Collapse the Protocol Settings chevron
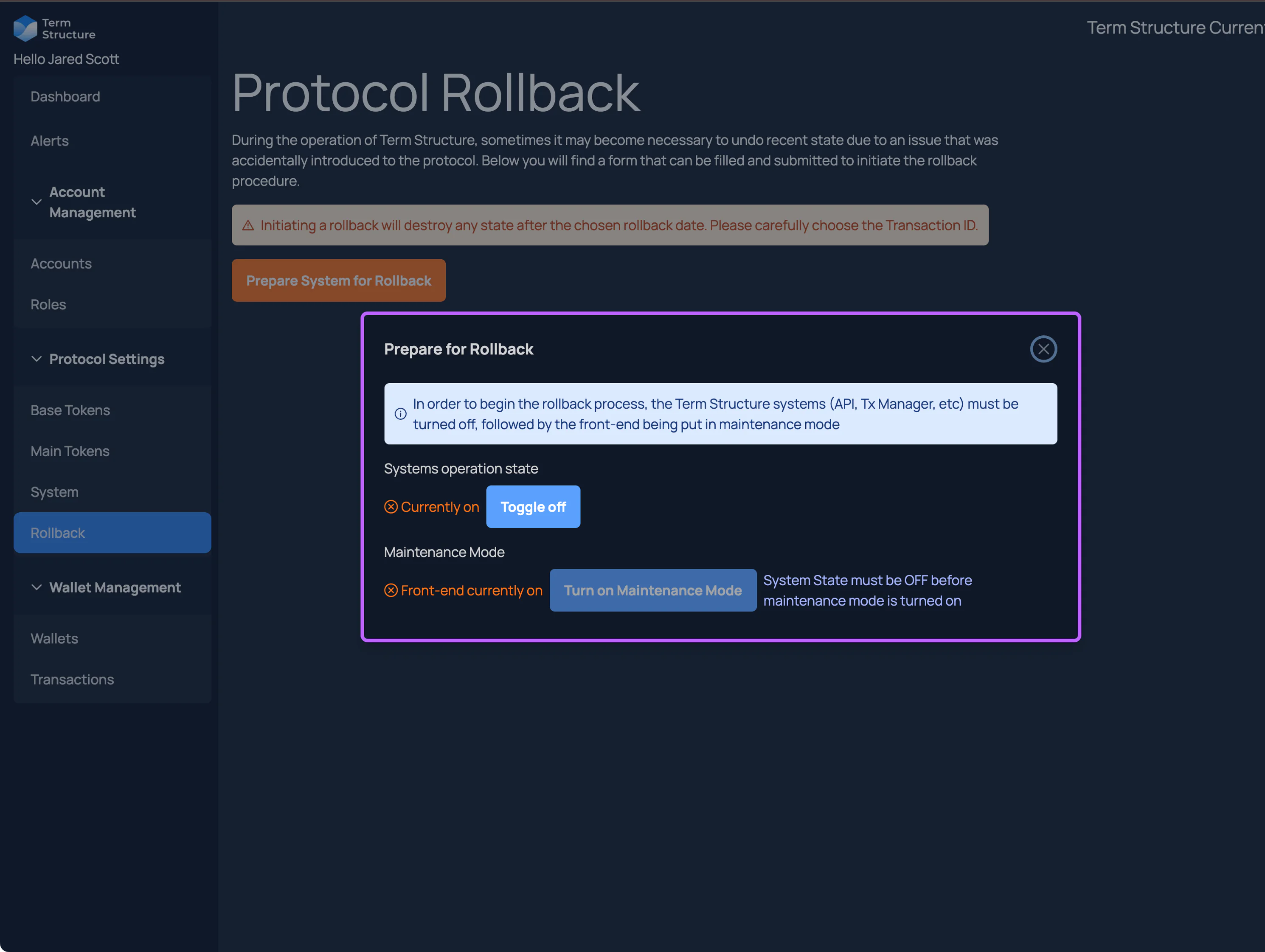 37,359
